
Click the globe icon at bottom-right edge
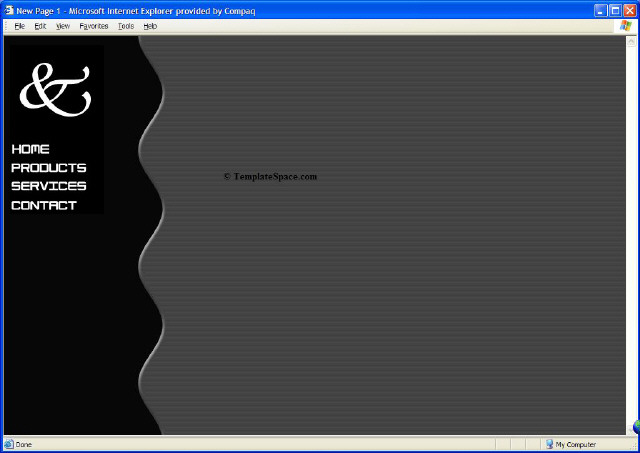click(x=635, y=427)
